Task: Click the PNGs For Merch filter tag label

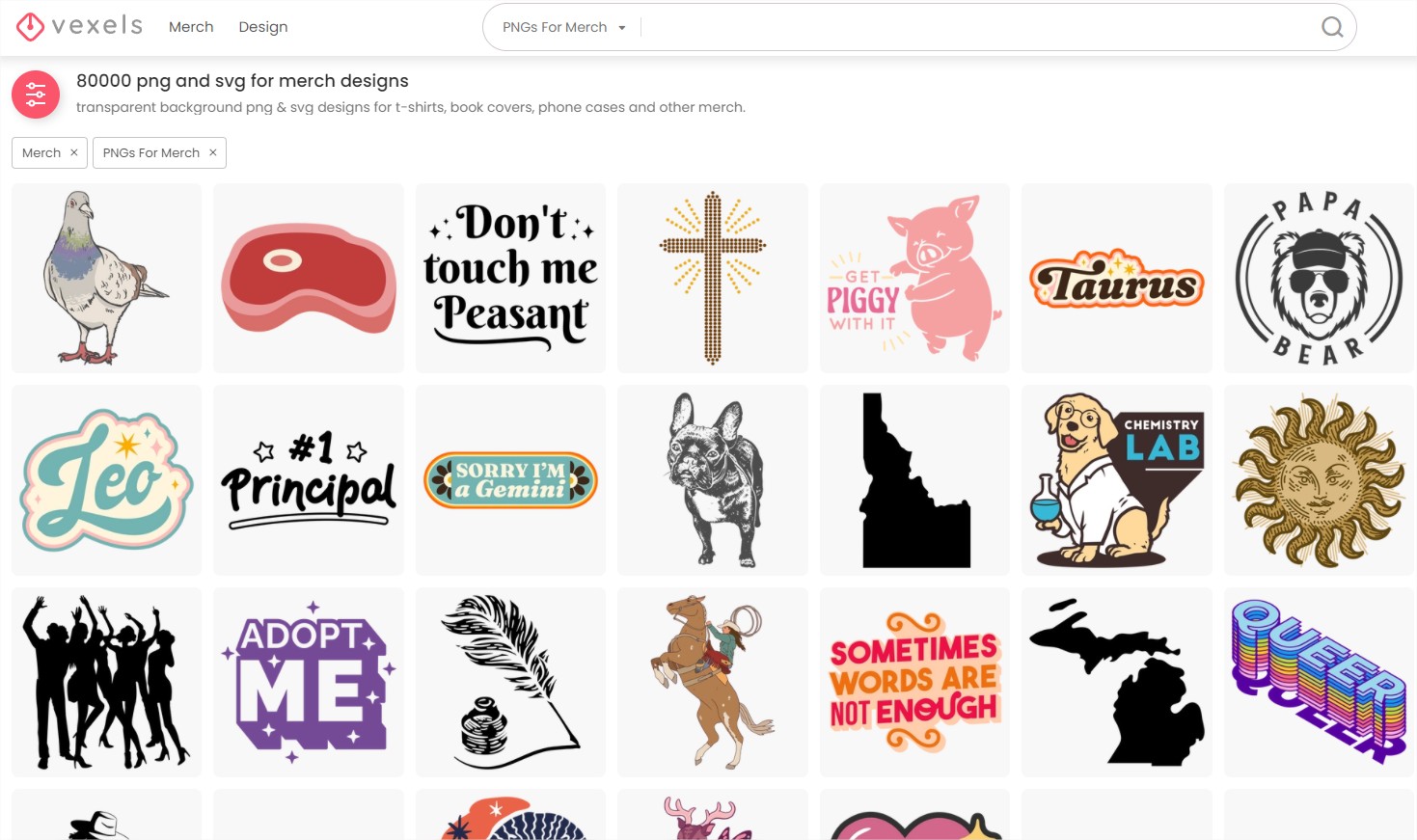Action: coord(151,152)
